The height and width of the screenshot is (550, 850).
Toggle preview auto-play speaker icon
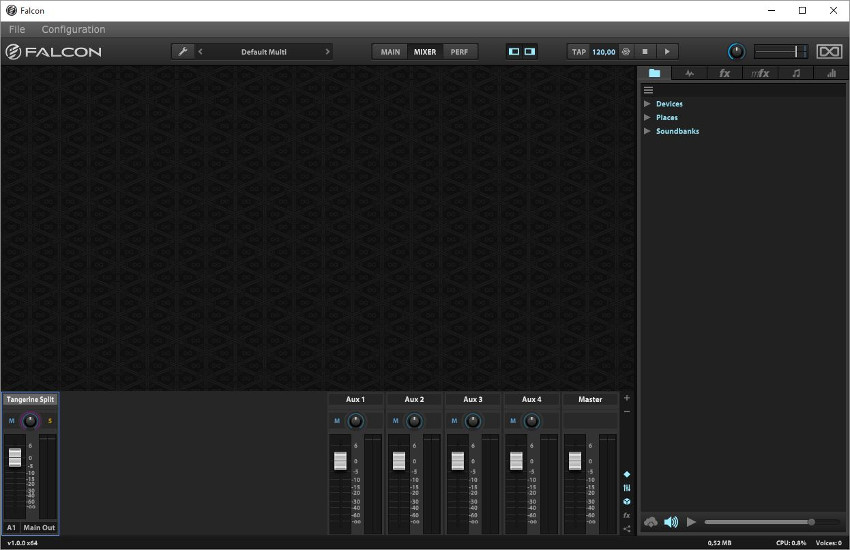coord(671,522)
